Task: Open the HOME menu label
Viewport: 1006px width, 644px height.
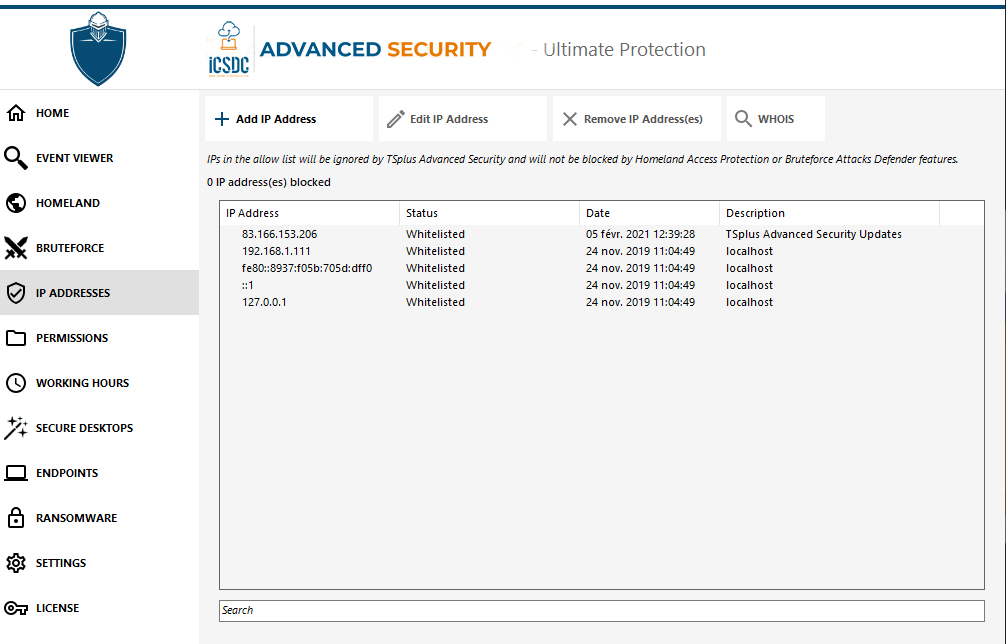Action: tap(53, 113)
